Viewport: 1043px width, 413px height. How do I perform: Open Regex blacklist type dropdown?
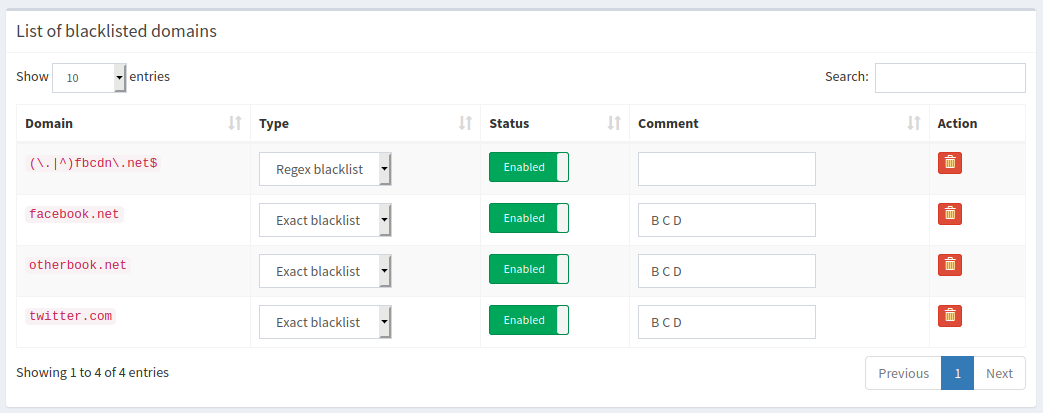pos(325,169)
